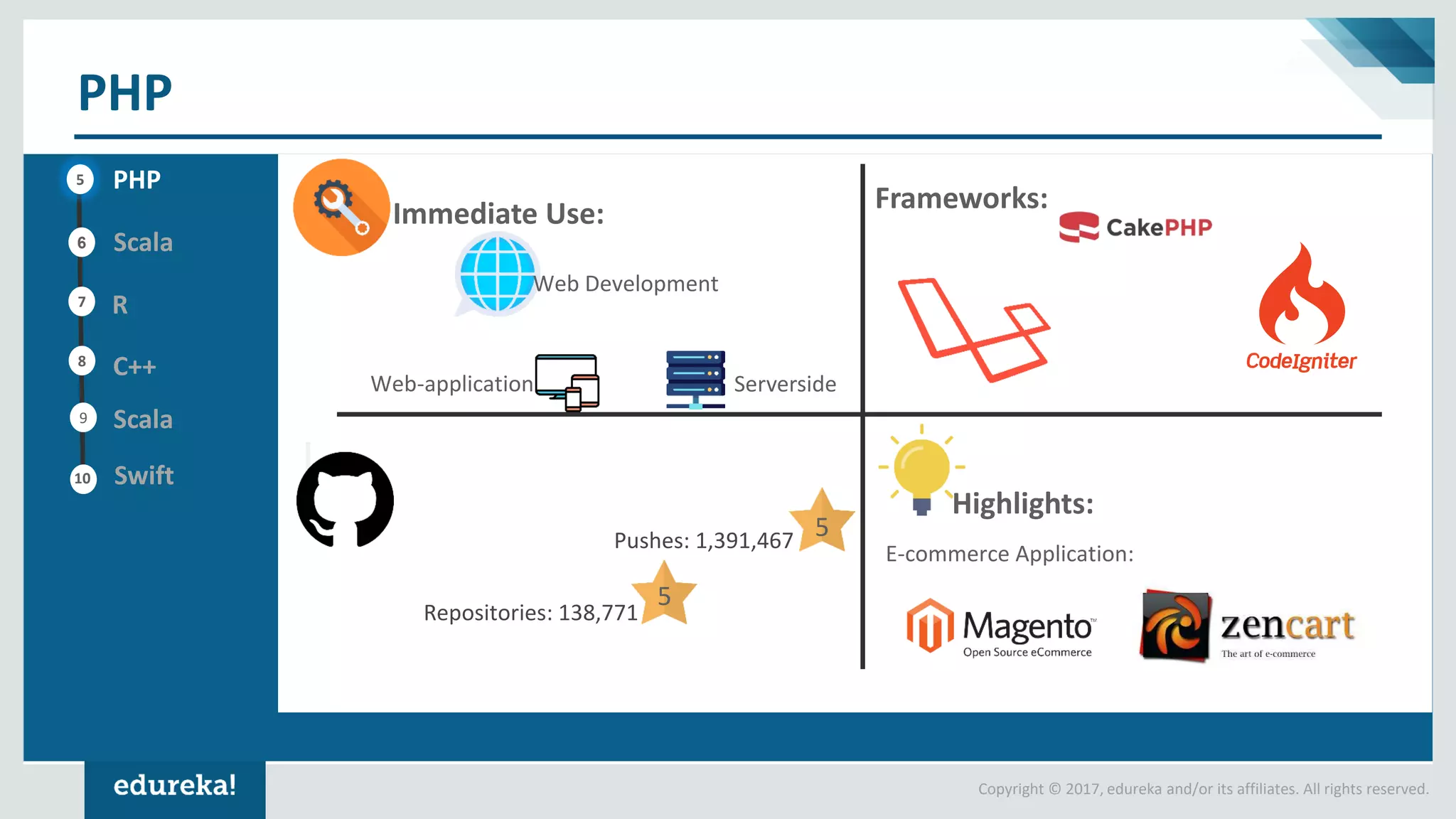
Task: Click the GitHub Octocat logo
Action: pyautogui.click(x=345, y=500)
